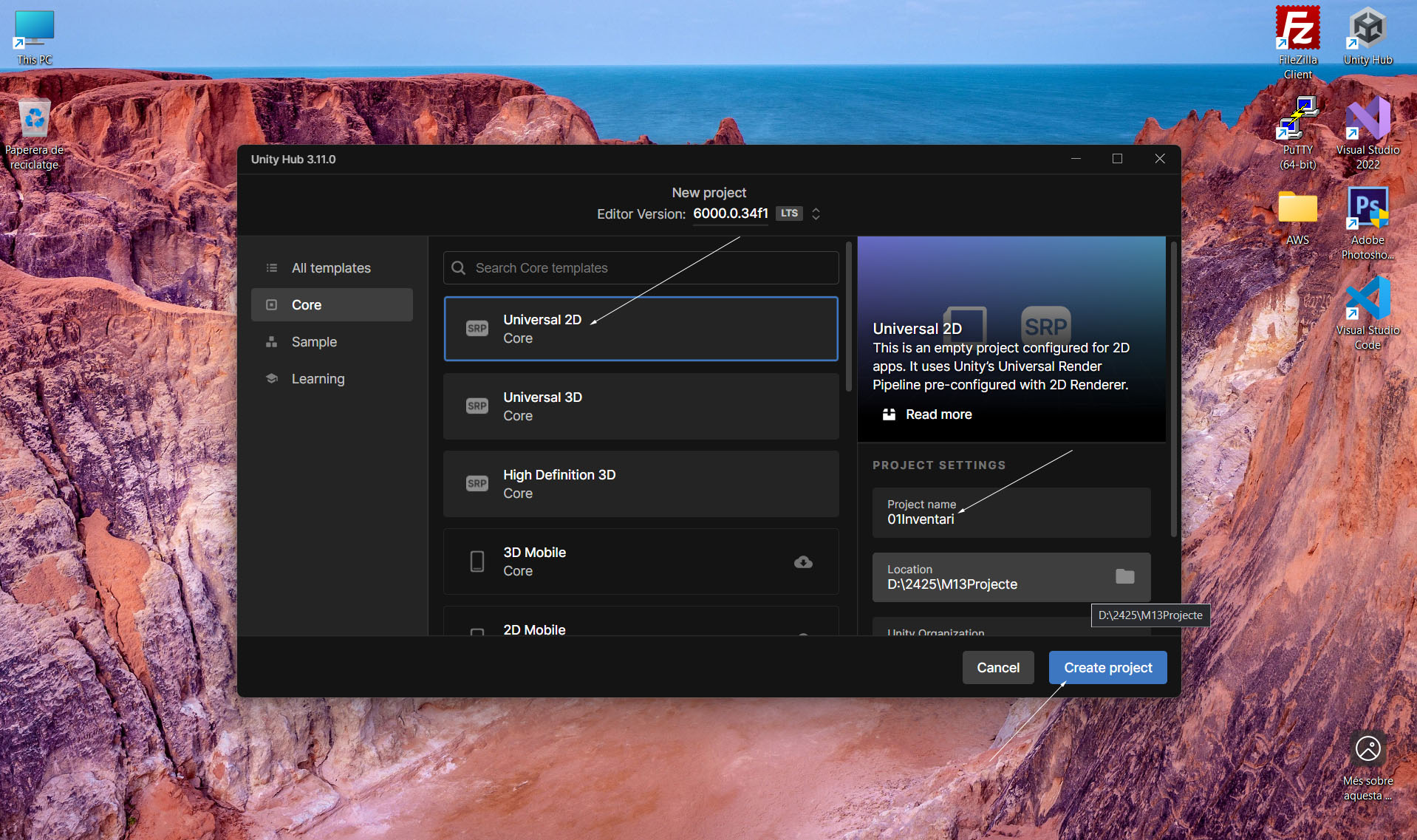Click the folder icon in Location field

point(1124,576)
